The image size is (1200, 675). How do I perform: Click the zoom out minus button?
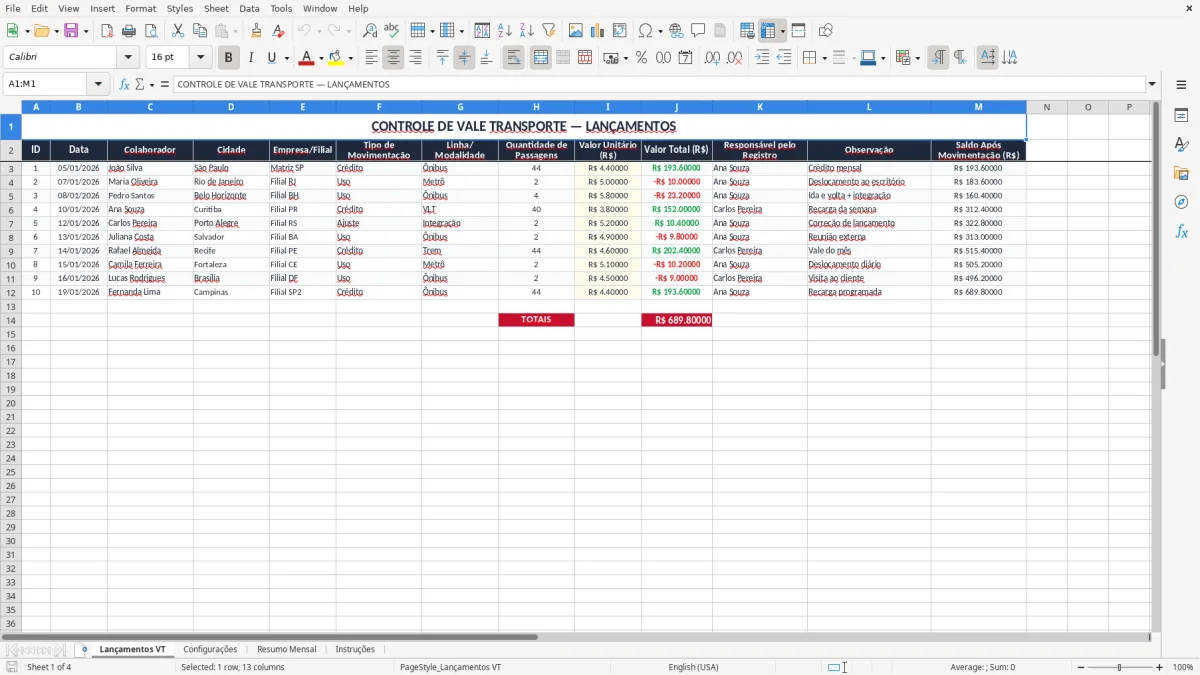click(1080, 667)
